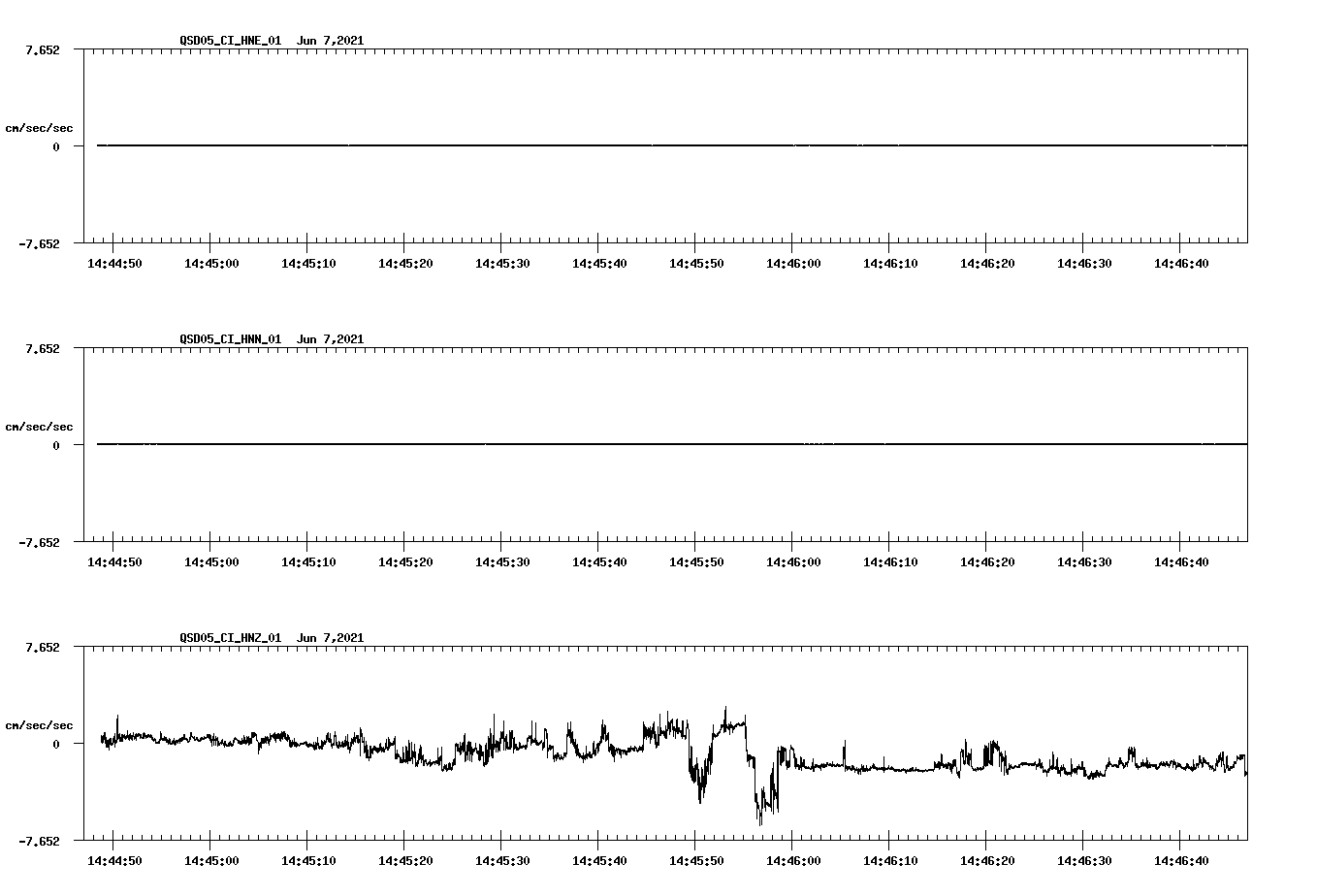The width and height of the screenshot is (1317, 896).
Task: Click the flat trace line in HNE plot
Action: click(672, 145)
